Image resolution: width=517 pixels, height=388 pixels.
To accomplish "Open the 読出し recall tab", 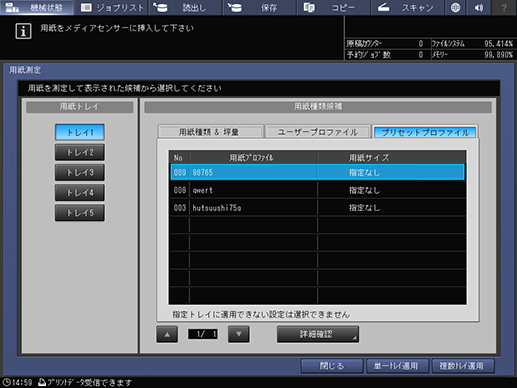I will [185, 7].
